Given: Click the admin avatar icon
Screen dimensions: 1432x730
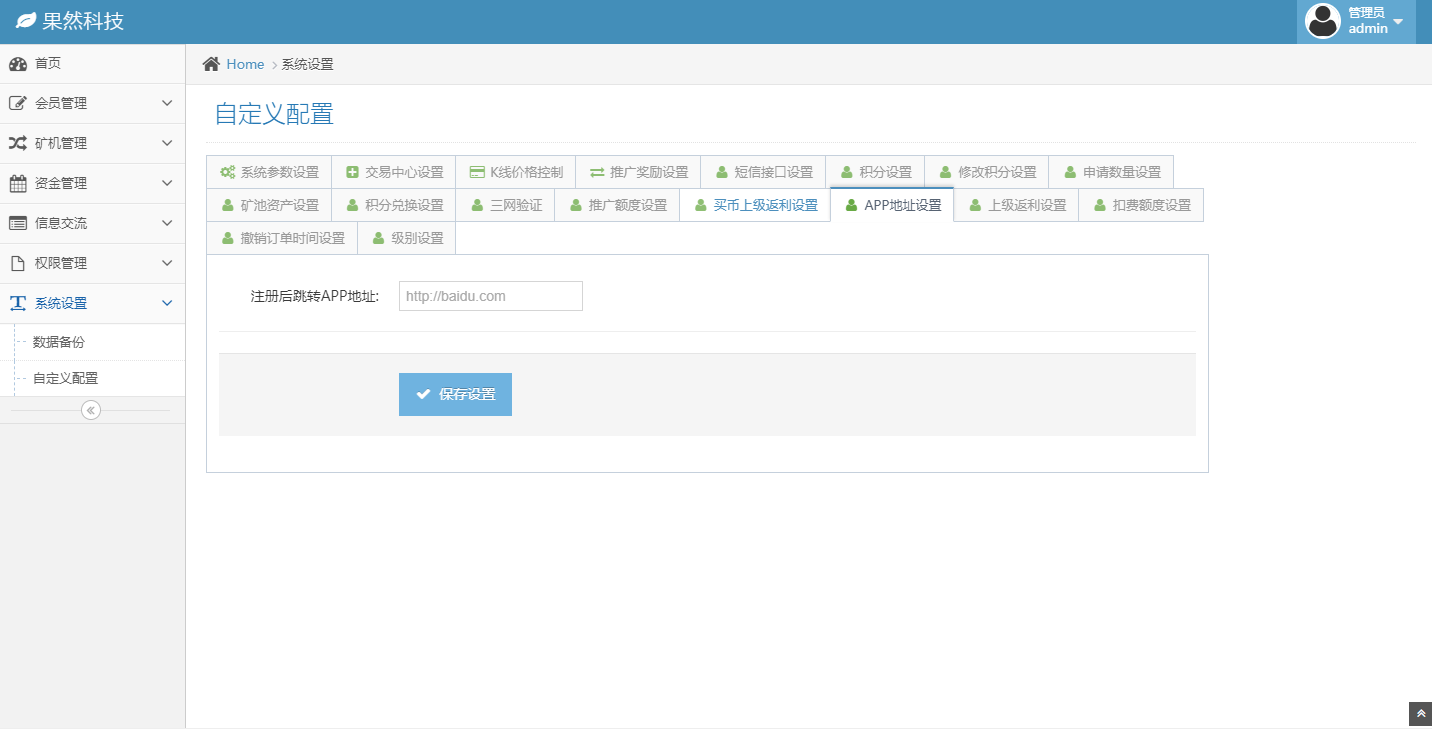Looking at the screenshot, I should [x=1323, y=21].
